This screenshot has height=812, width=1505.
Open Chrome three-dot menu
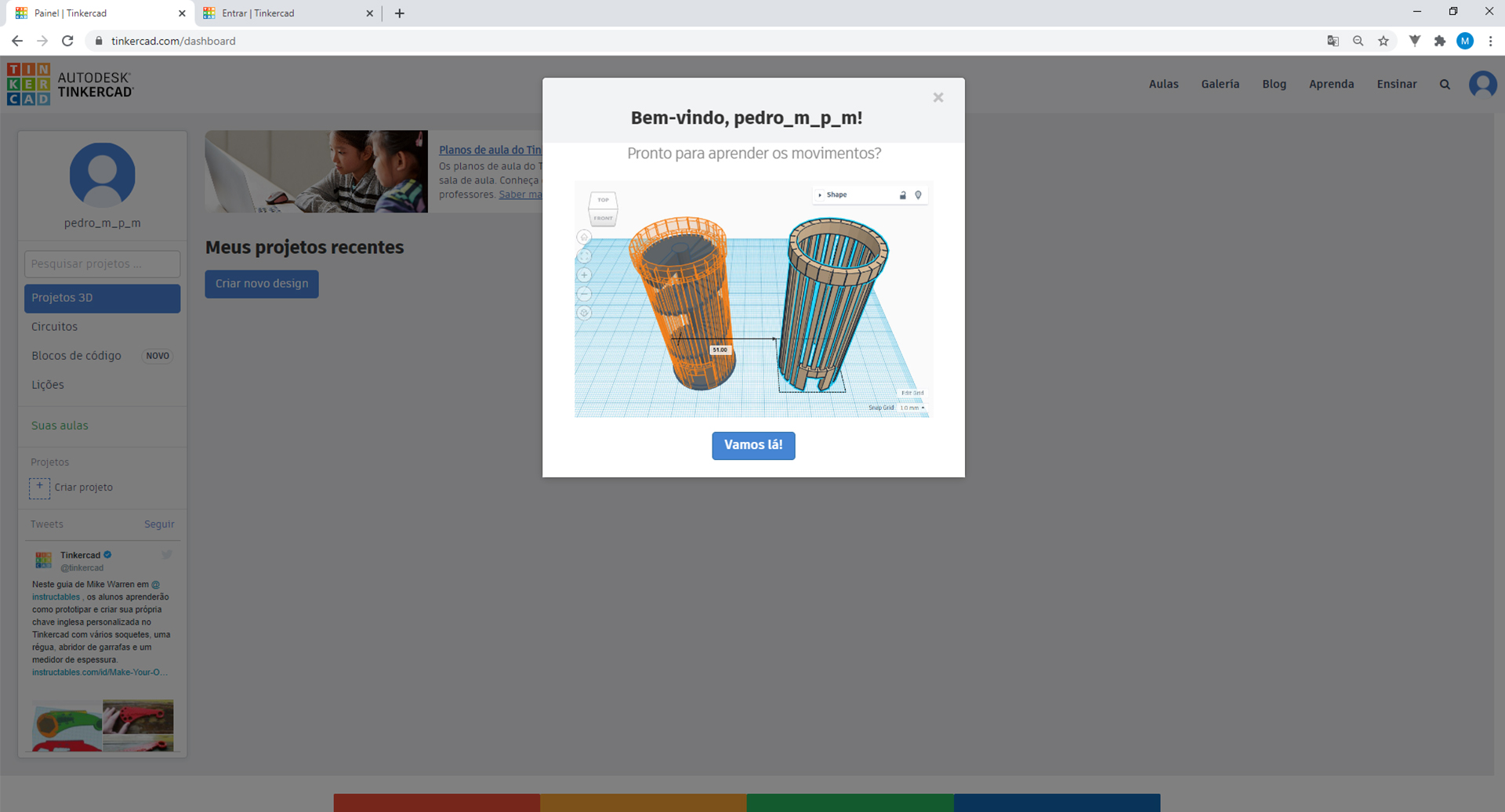click(x=1490, y=41)
